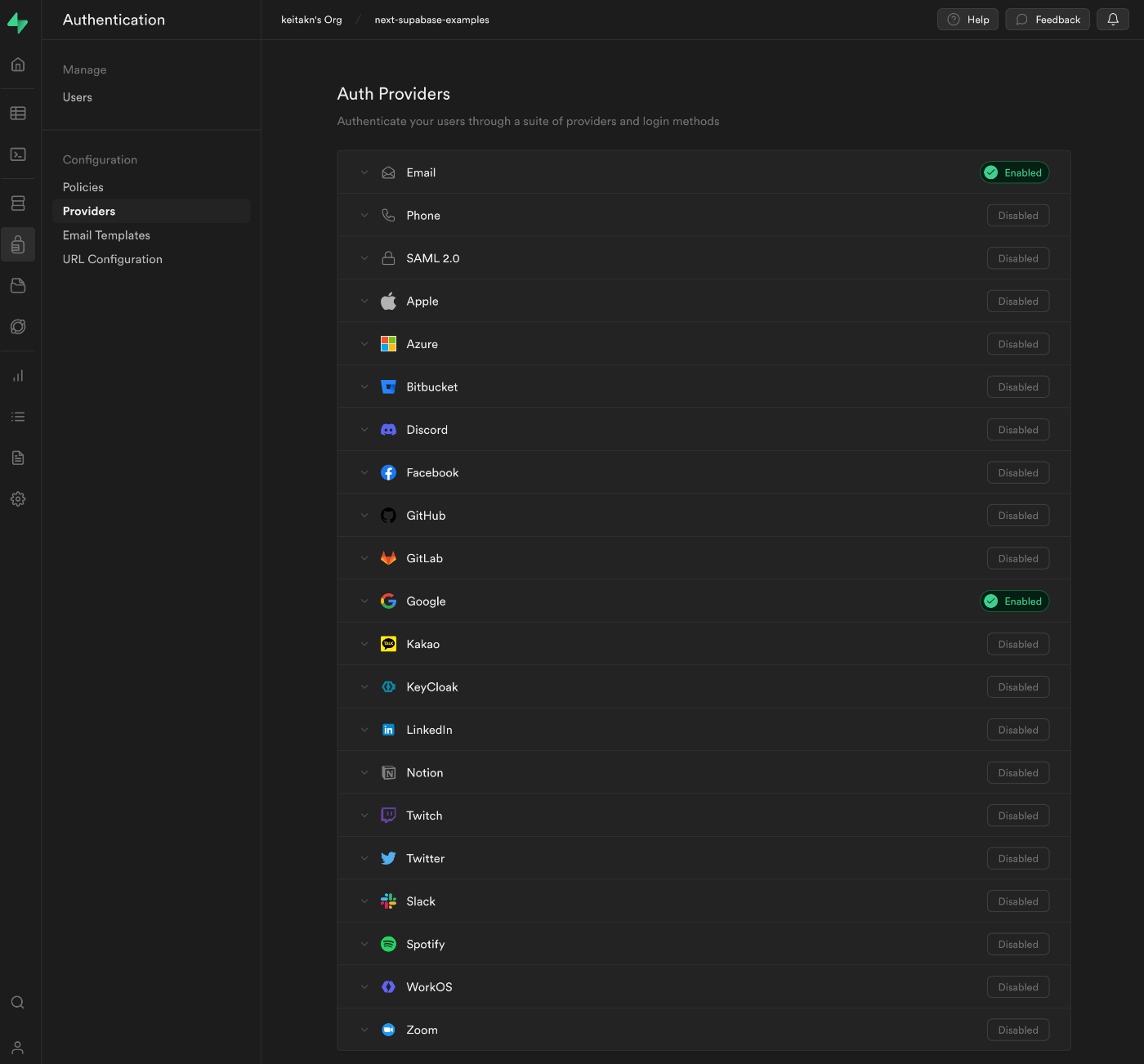Click the Supabase logo icon

click(x=17, y=23)
